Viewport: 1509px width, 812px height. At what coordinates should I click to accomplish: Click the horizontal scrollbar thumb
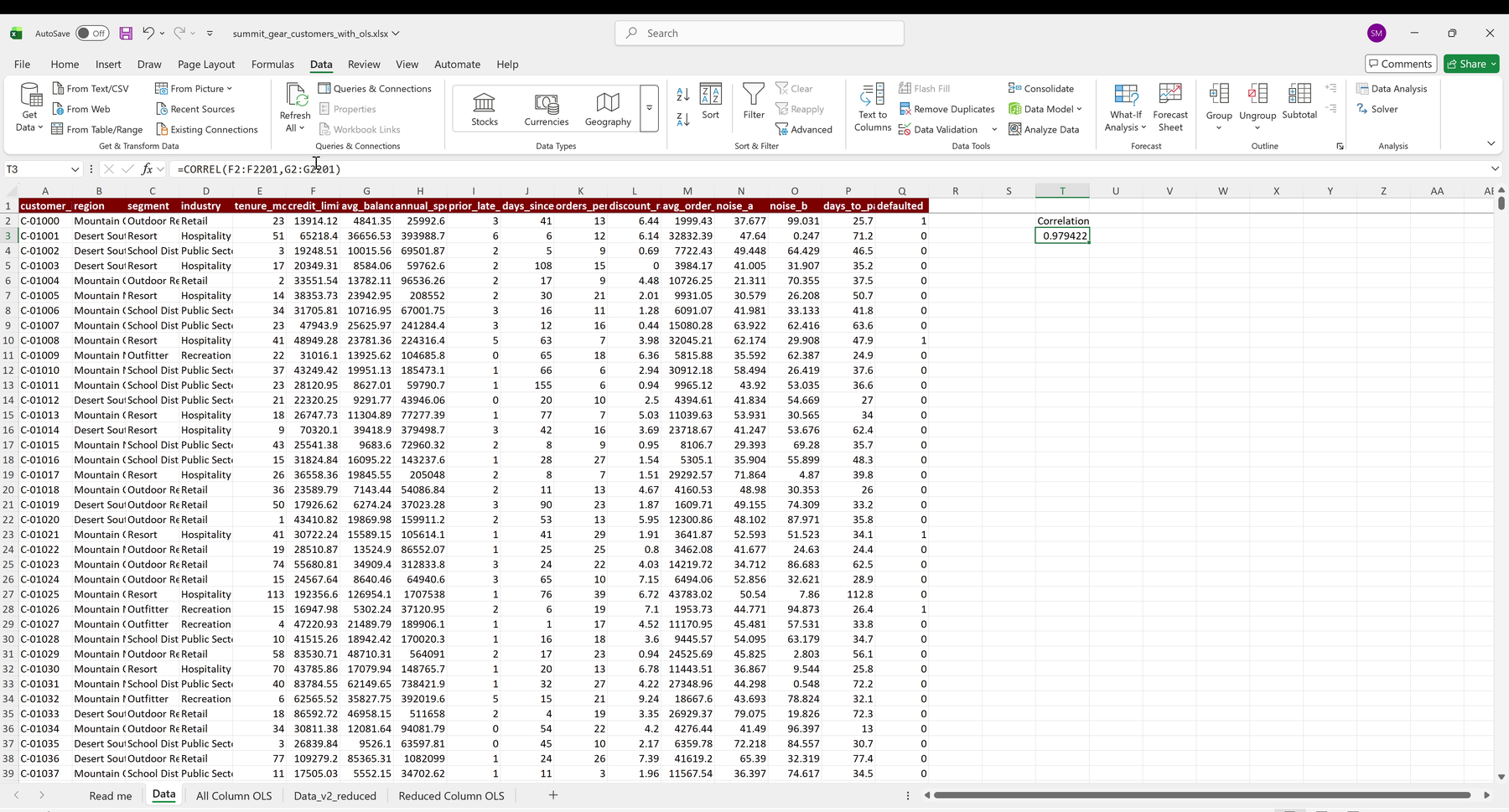[x=1202, y=795]
